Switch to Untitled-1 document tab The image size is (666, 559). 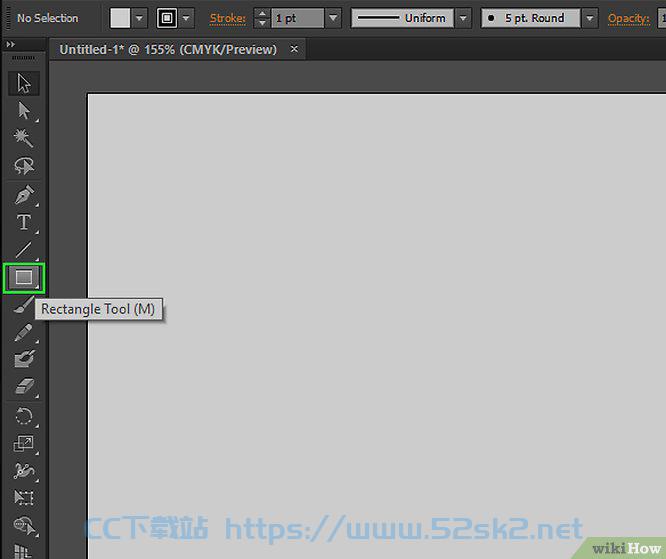pos(168,50)
